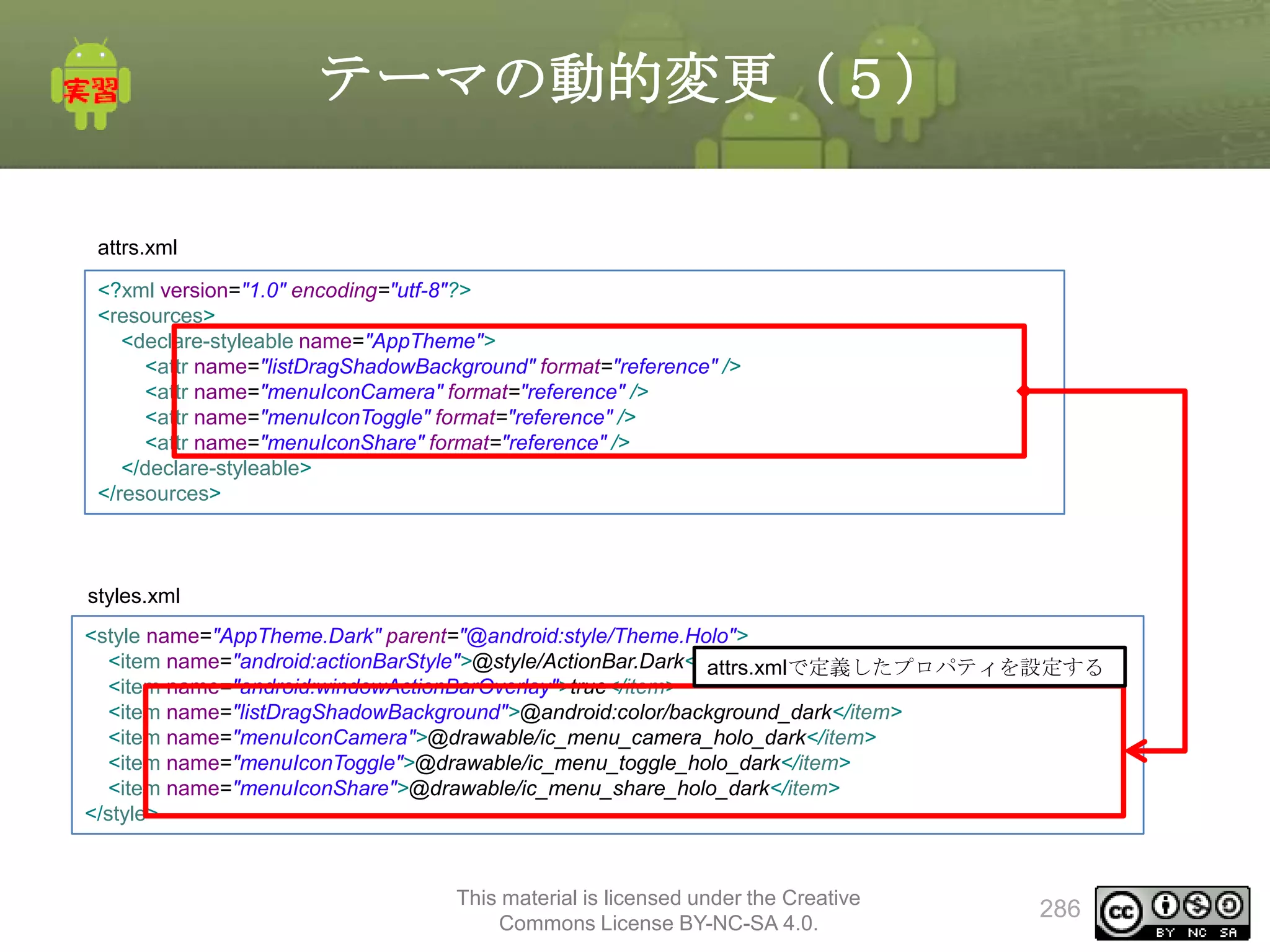Click the closing </declare-styleable> tag
This screenshot has width=1270, height=952.
pyautogui.click(x=216, y=468)
